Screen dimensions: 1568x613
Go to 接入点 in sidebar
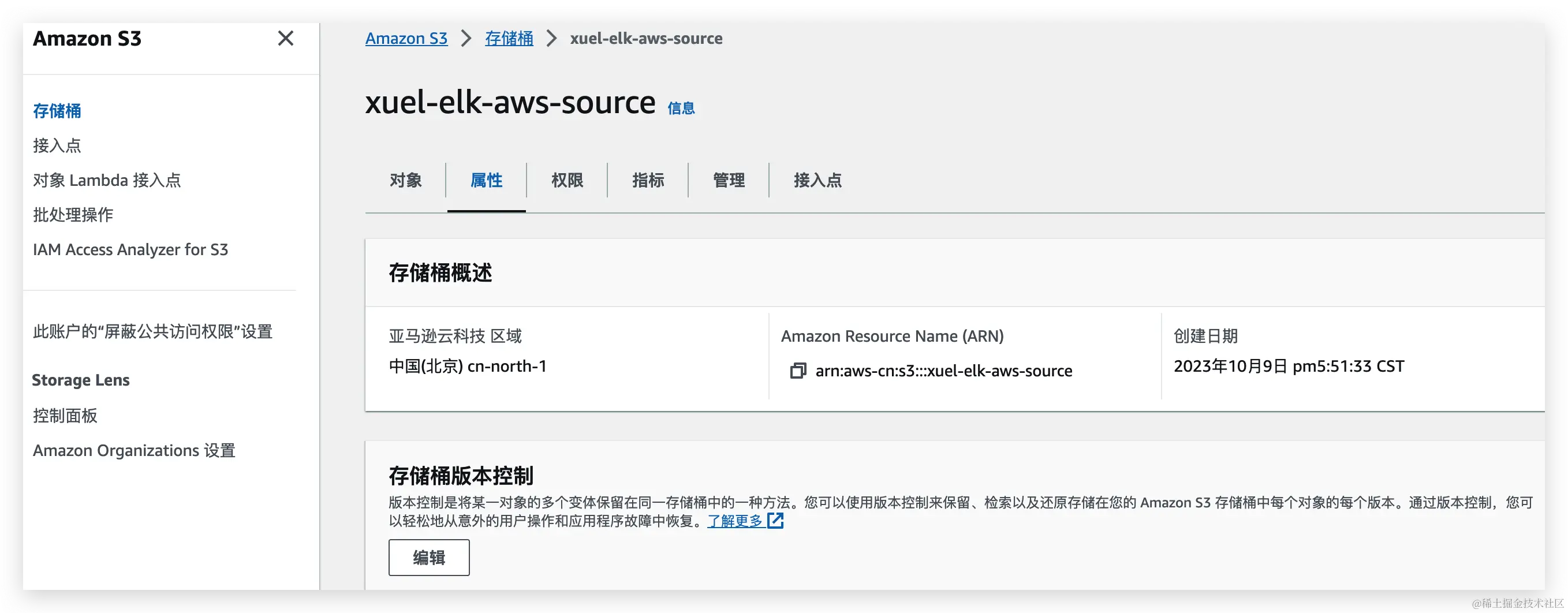point(57,145)
